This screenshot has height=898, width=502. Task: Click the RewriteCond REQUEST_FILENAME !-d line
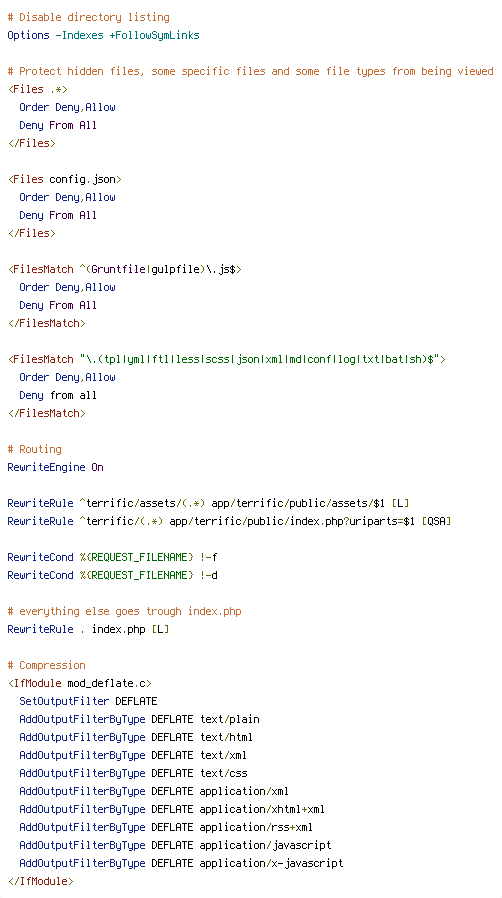point(112,575)
